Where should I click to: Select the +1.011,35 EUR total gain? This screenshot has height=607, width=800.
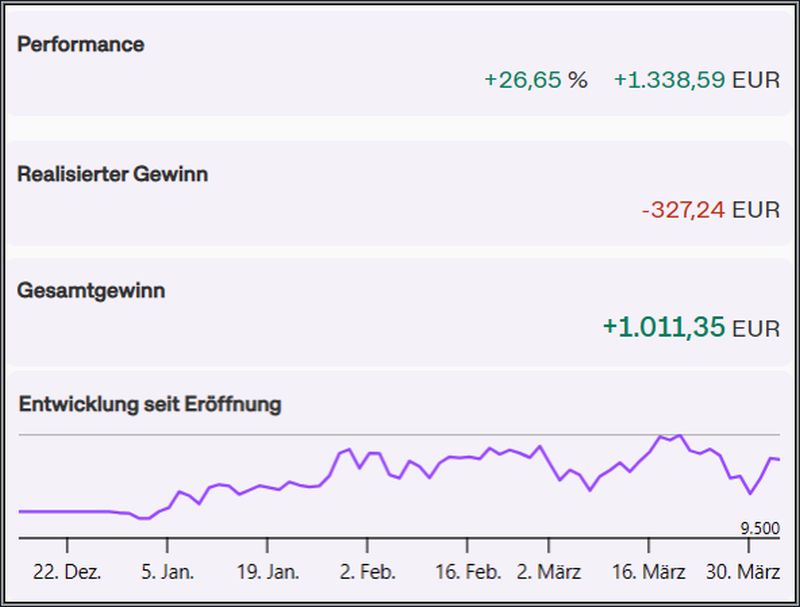(x=690, y=327)
